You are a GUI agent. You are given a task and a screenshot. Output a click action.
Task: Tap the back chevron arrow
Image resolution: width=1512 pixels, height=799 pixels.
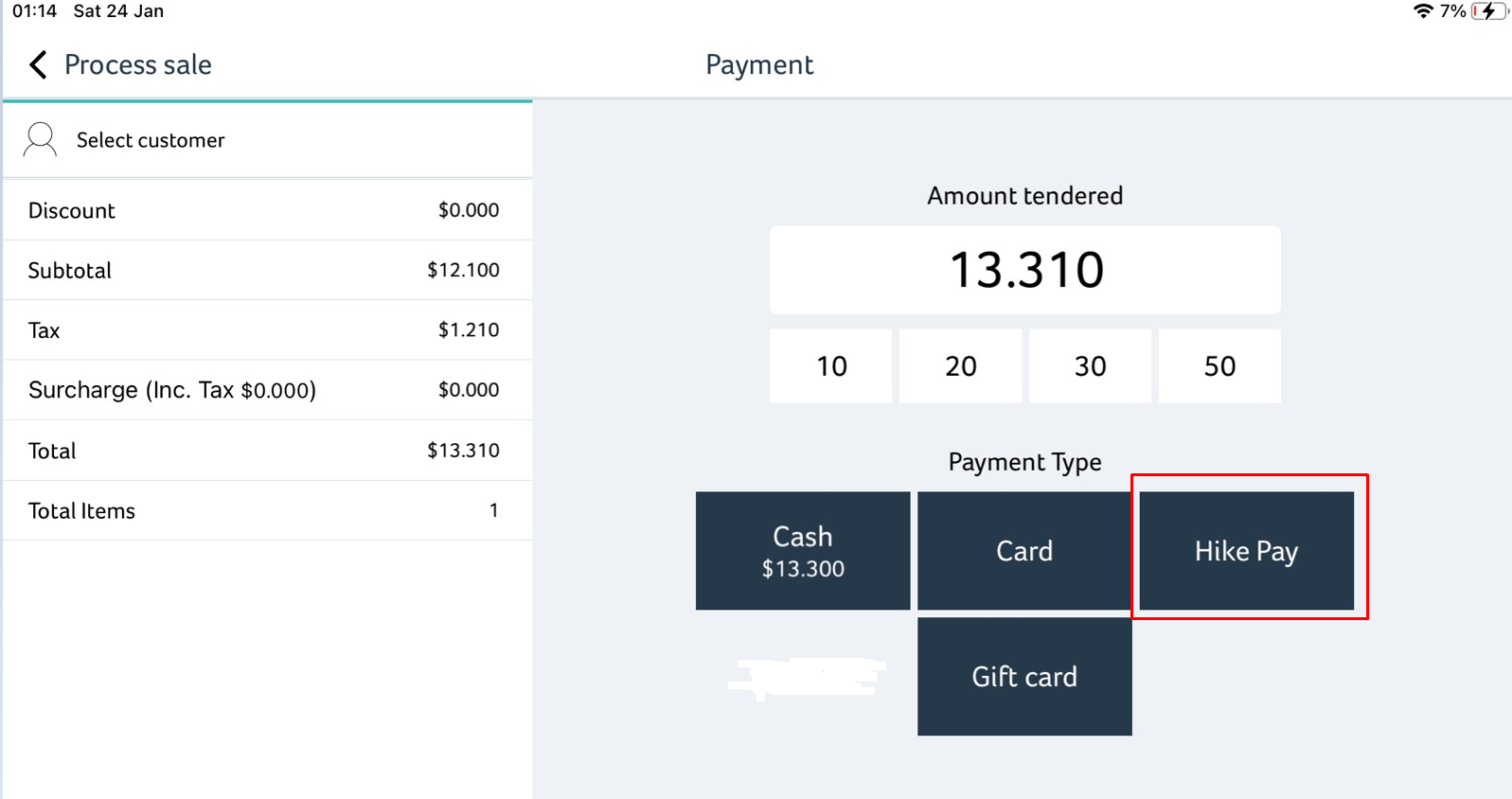point(38,64)
